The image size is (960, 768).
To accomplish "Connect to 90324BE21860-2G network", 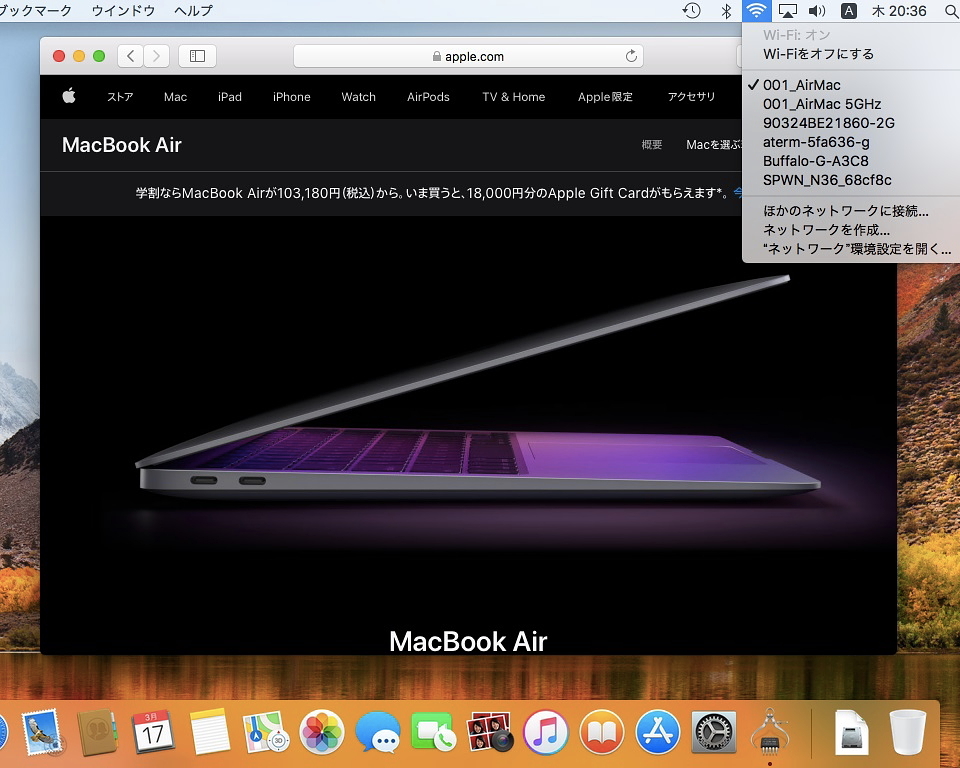I will [851, 123].
